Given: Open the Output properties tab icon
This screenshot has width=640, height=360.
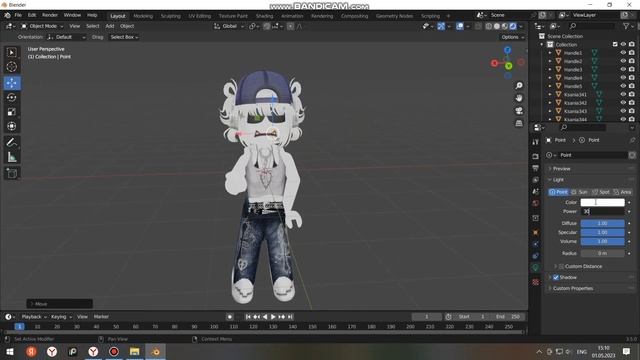Looking at the screenshot, I should click(536, 168).
